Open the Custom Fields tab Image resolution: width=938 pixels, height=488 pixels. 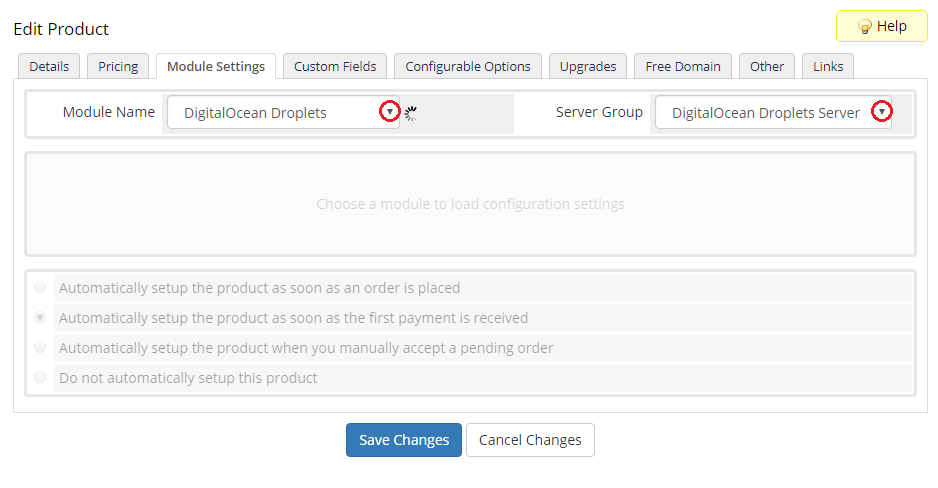pos(335,66)
